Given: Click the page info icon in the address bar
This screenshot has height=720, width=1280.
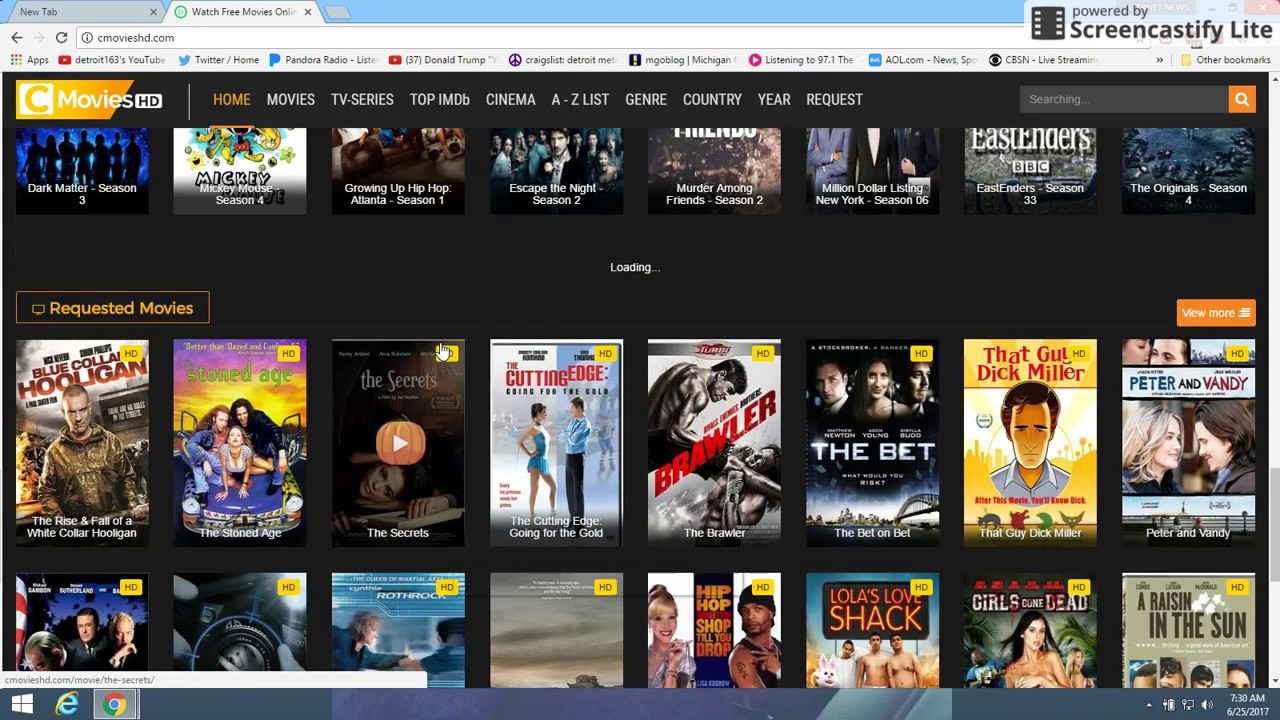Looking at the screenshot, I should click(87, 37).
